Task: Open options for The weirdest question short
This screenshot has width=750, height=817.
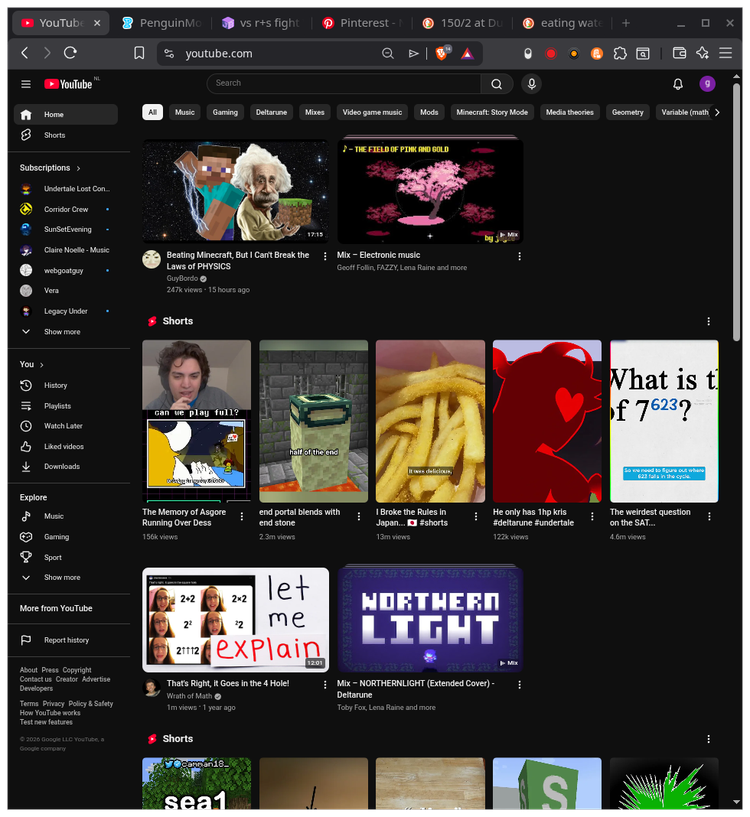Action: [709, 516]
